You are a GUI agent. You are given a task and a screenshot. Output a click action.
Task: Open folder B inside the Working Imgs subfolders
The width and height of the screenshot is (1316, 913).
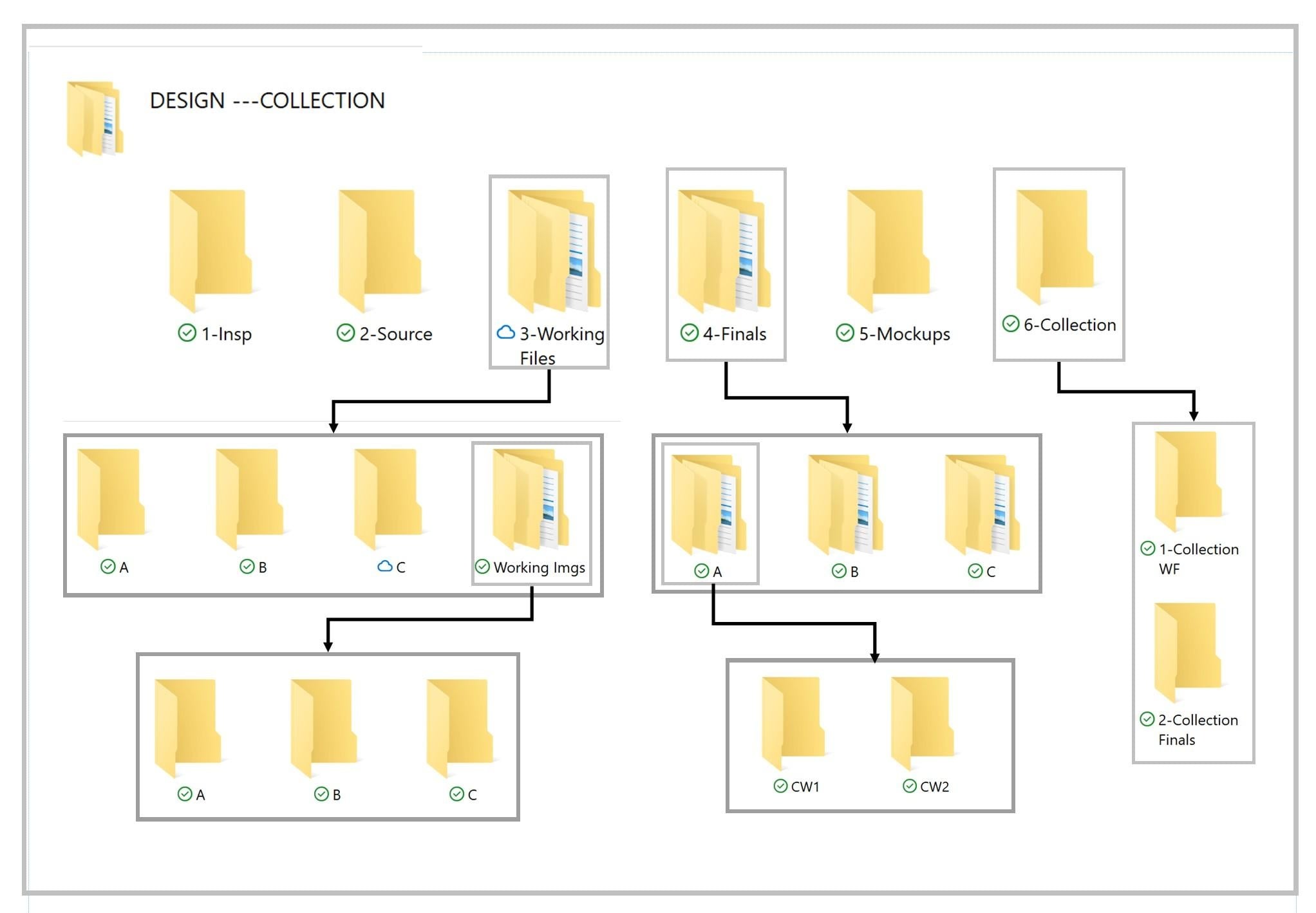pos(324,729)
